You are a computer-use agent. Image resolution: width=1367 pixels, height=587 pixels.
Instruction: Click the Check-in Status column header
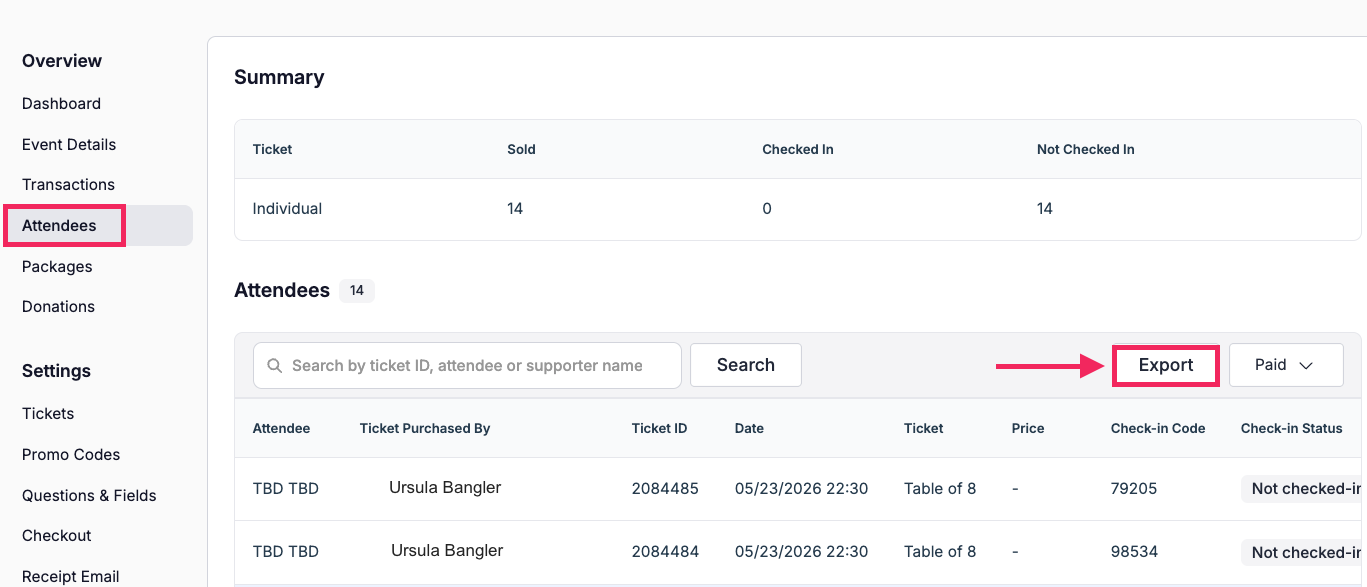(1292, 428)
